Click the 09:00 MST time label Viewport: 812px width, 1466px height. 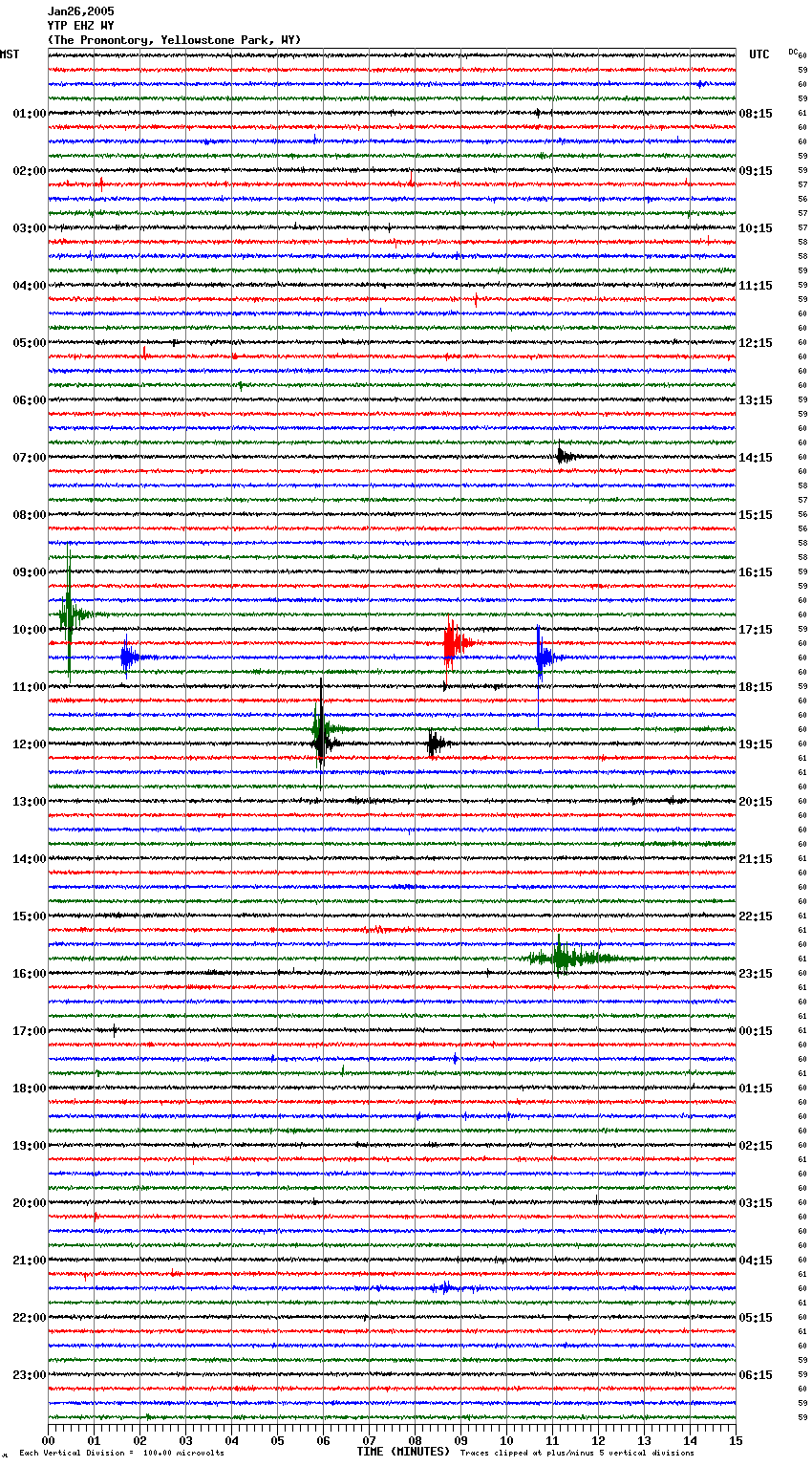(x=30, y=572)
